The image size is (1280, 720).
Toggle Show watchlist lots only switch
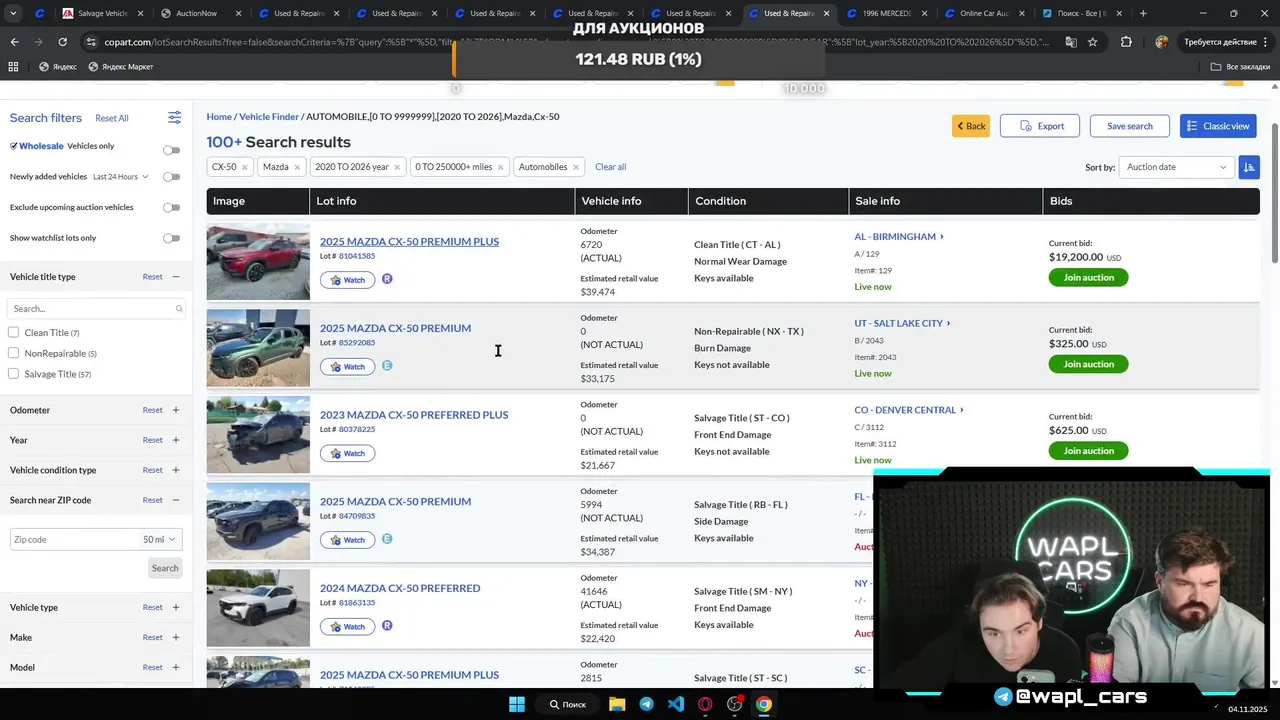172,238
